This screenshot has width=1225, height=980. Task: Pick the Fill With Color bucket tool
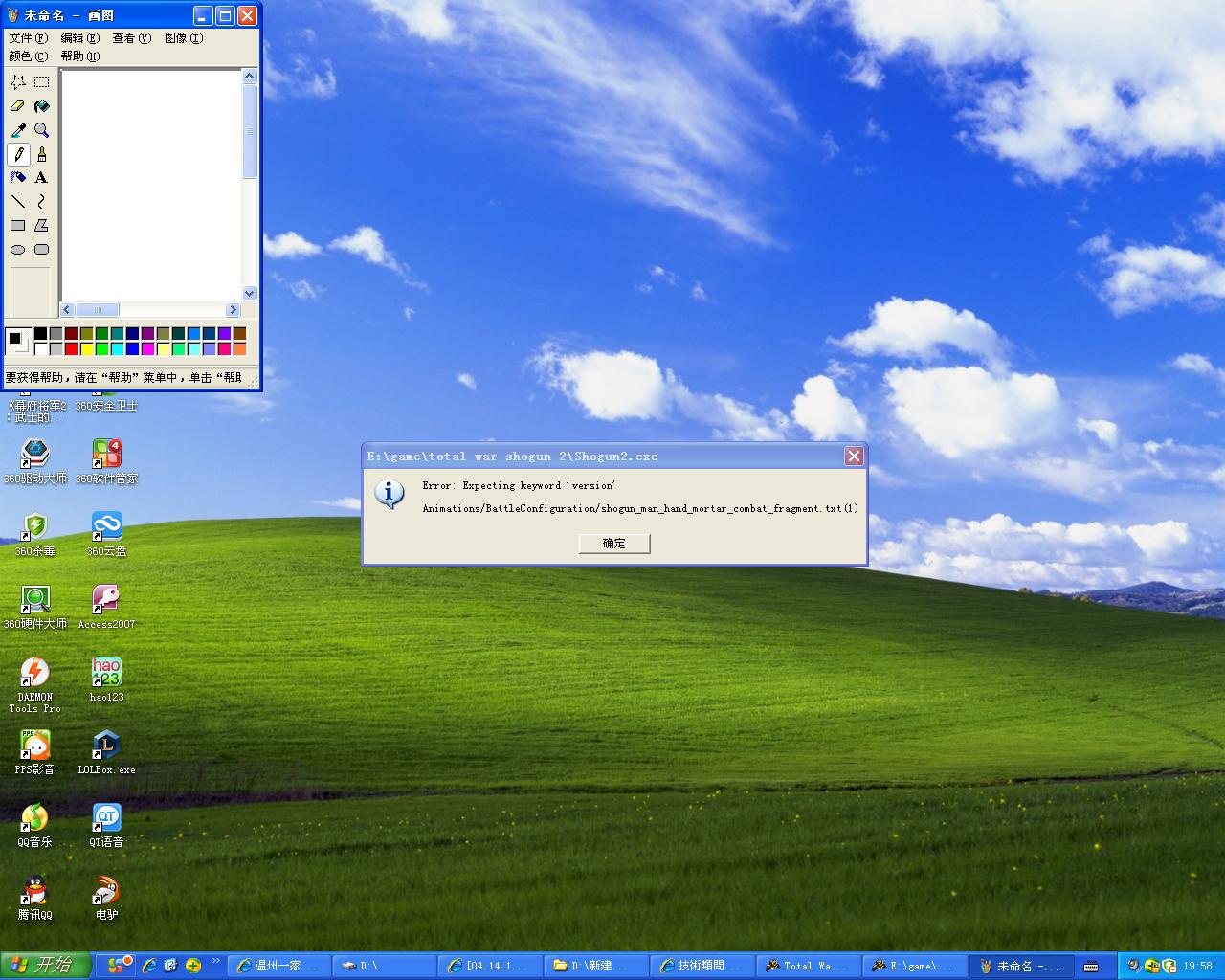41,106
